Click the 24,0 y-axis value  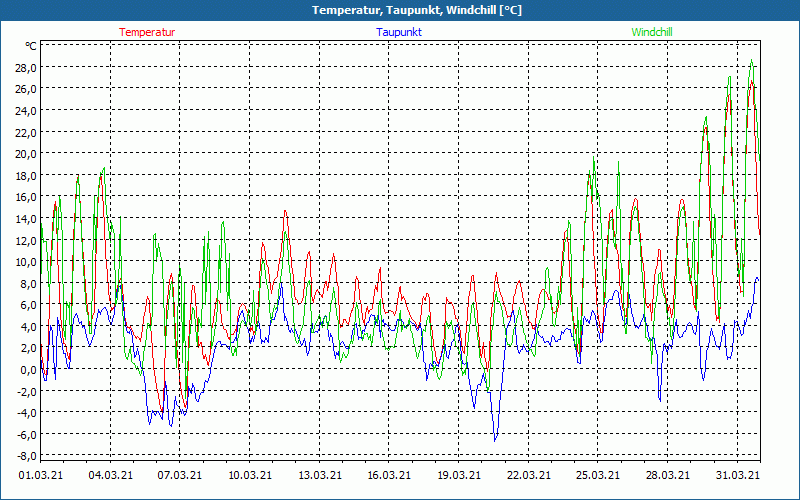pyautogui.click(x=27, y=111)
